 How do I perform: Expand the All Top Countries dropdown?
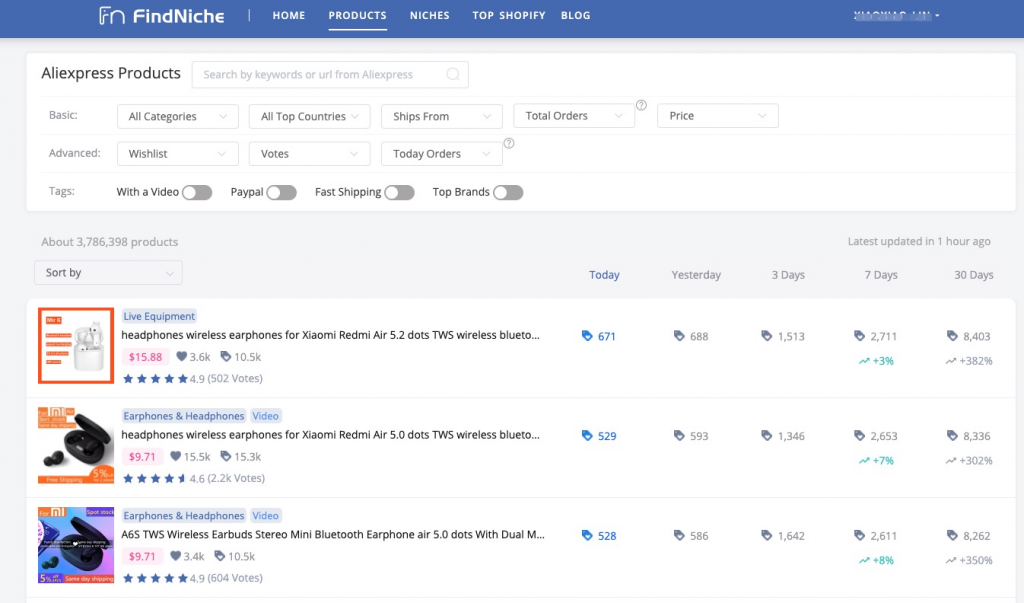310,116
